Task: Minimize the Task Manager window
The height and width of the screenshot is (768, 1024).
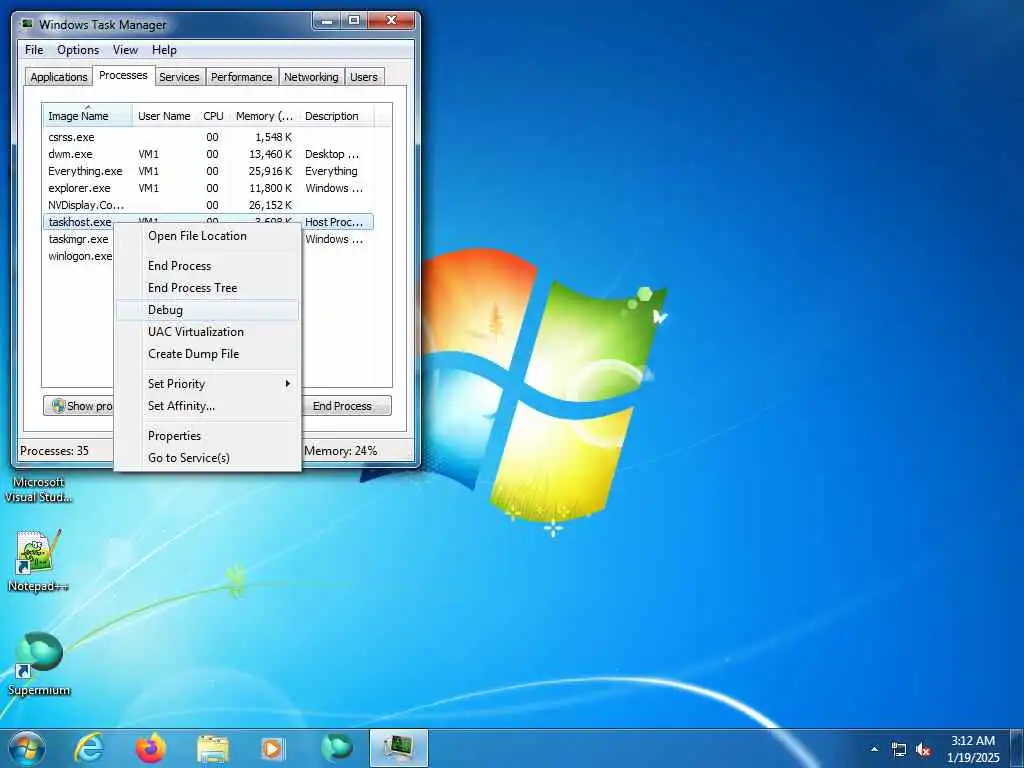Action: [x=327, y=22]
